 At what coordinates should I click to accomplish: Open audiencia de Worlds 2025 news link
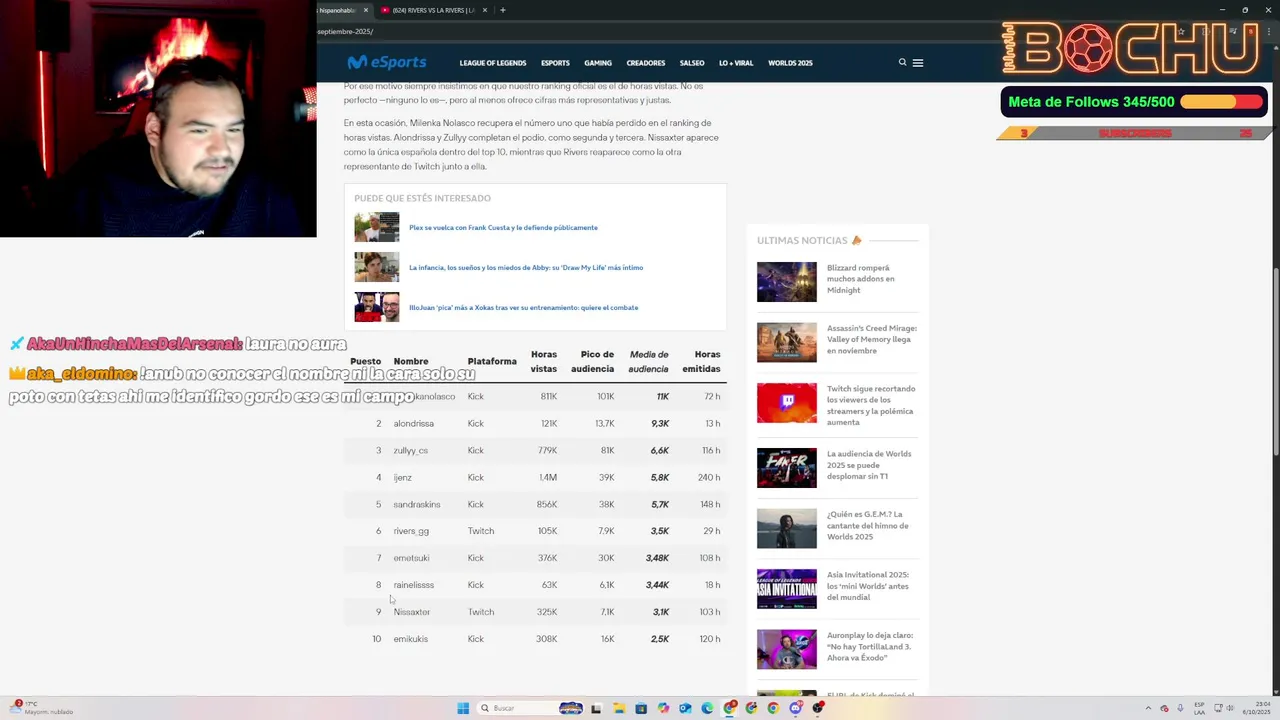coord(869,465)
